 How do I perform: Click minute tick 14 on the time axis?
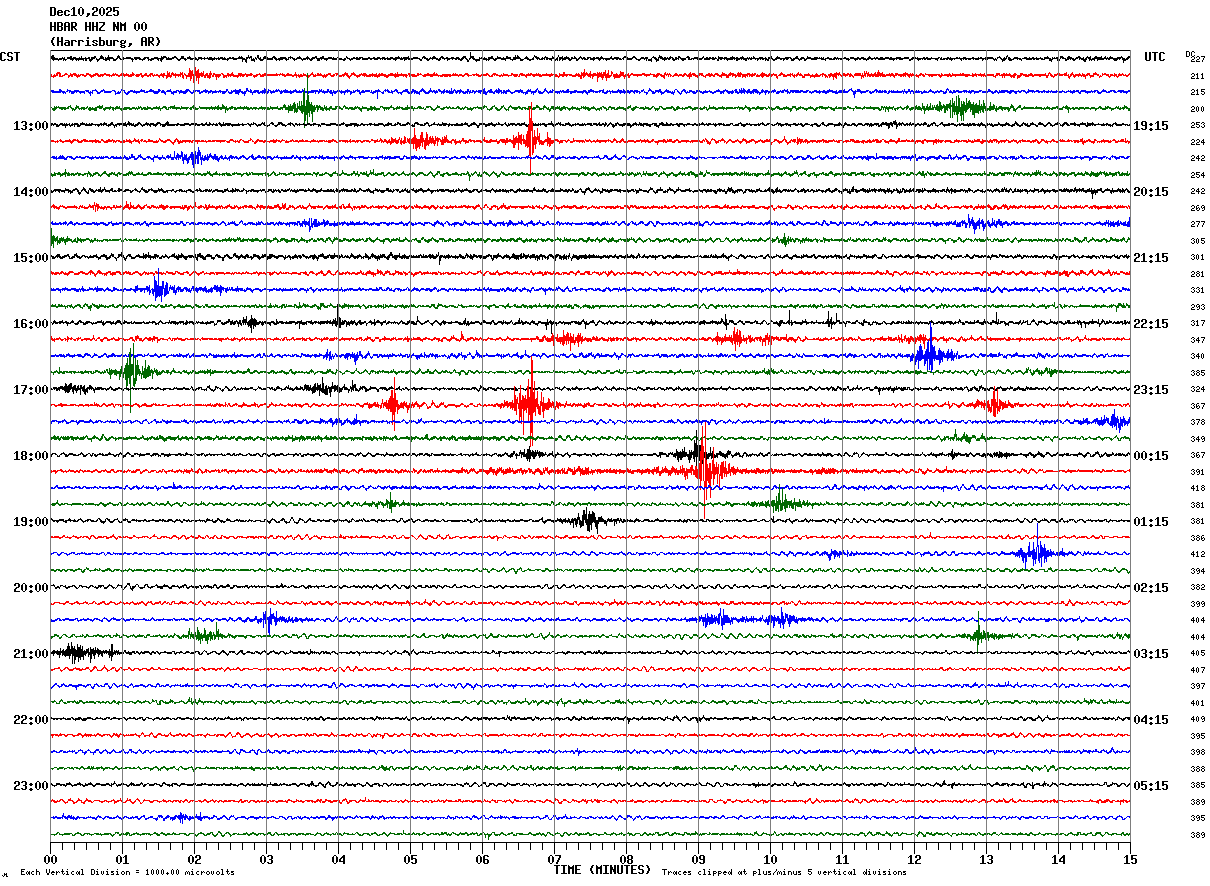point(1058,859)
